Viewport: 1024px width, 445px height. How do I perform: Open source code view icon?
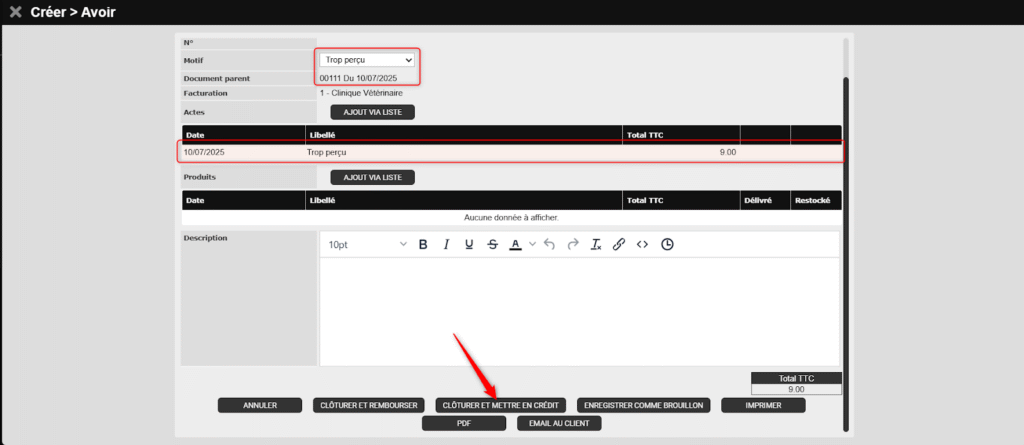(x=643, y=244)
